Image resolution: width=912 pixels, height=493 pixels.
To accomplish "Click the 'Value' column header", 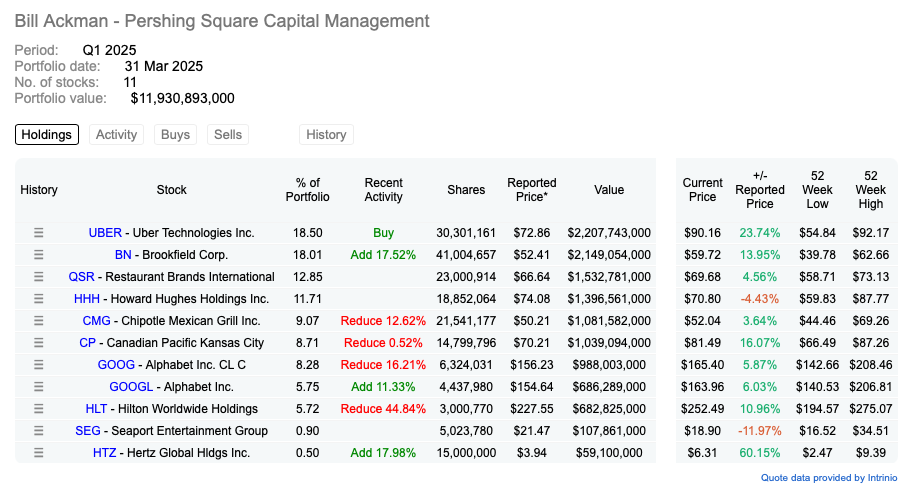I will 609,190.
